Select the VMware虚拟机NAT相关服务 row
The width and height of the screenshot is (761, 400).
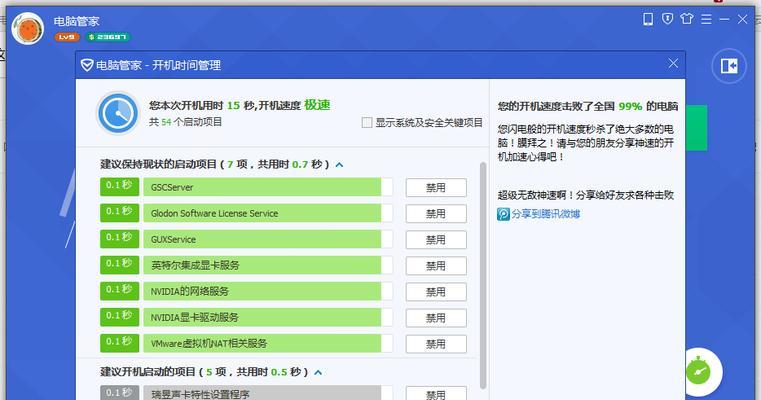coord(267,344)
